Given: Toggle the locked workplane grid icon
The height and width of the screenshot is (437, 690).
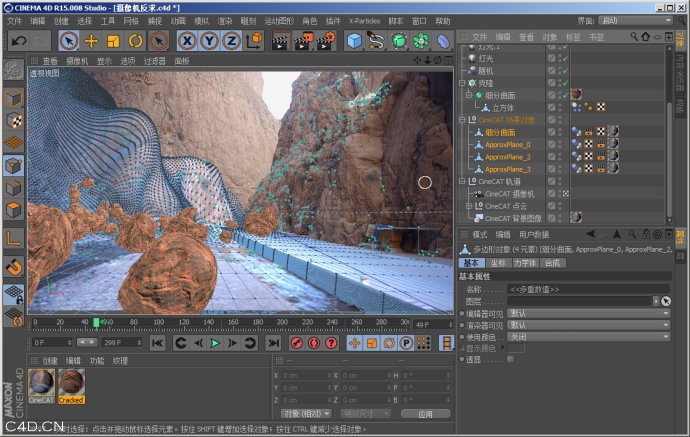Looking at the screenshot, I should (14, 294).
